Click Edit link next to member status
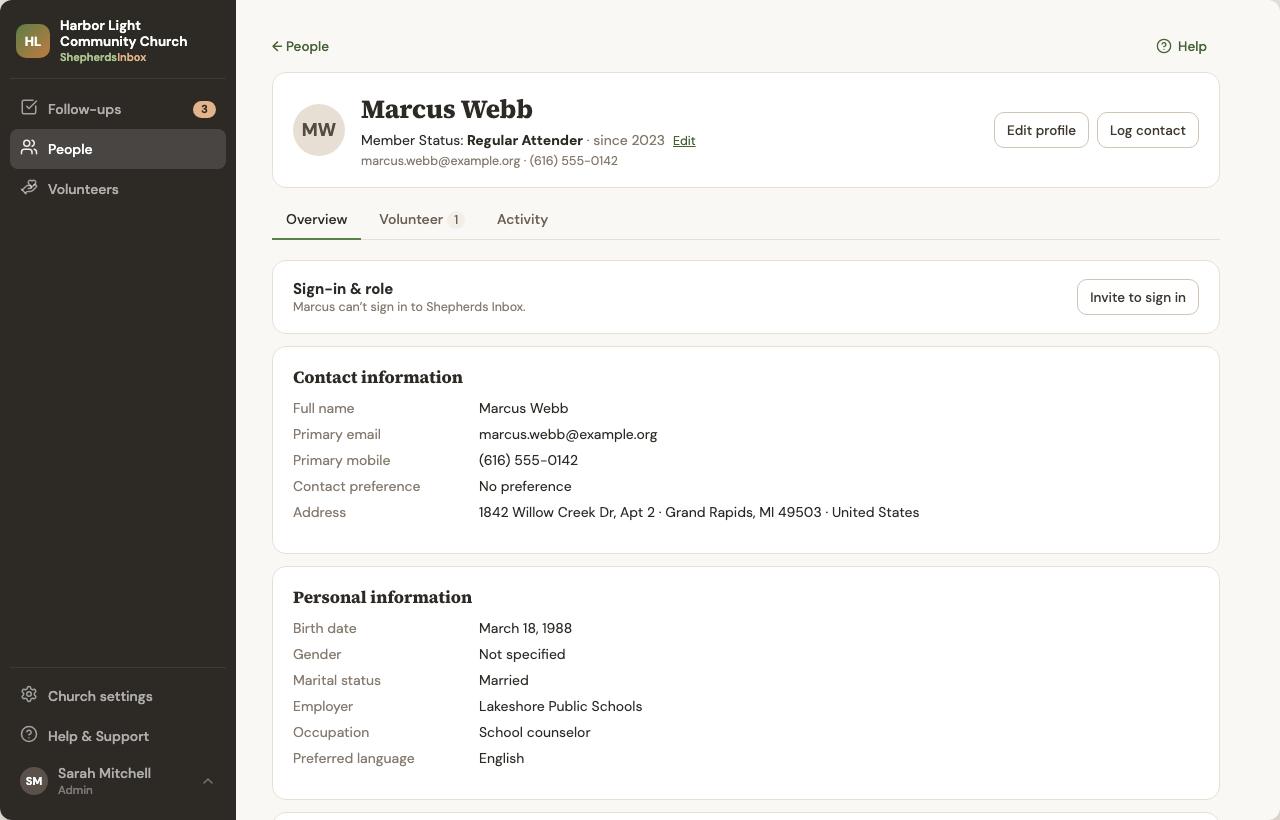This screenshot has height=820, width=1280. coord(684,141)
